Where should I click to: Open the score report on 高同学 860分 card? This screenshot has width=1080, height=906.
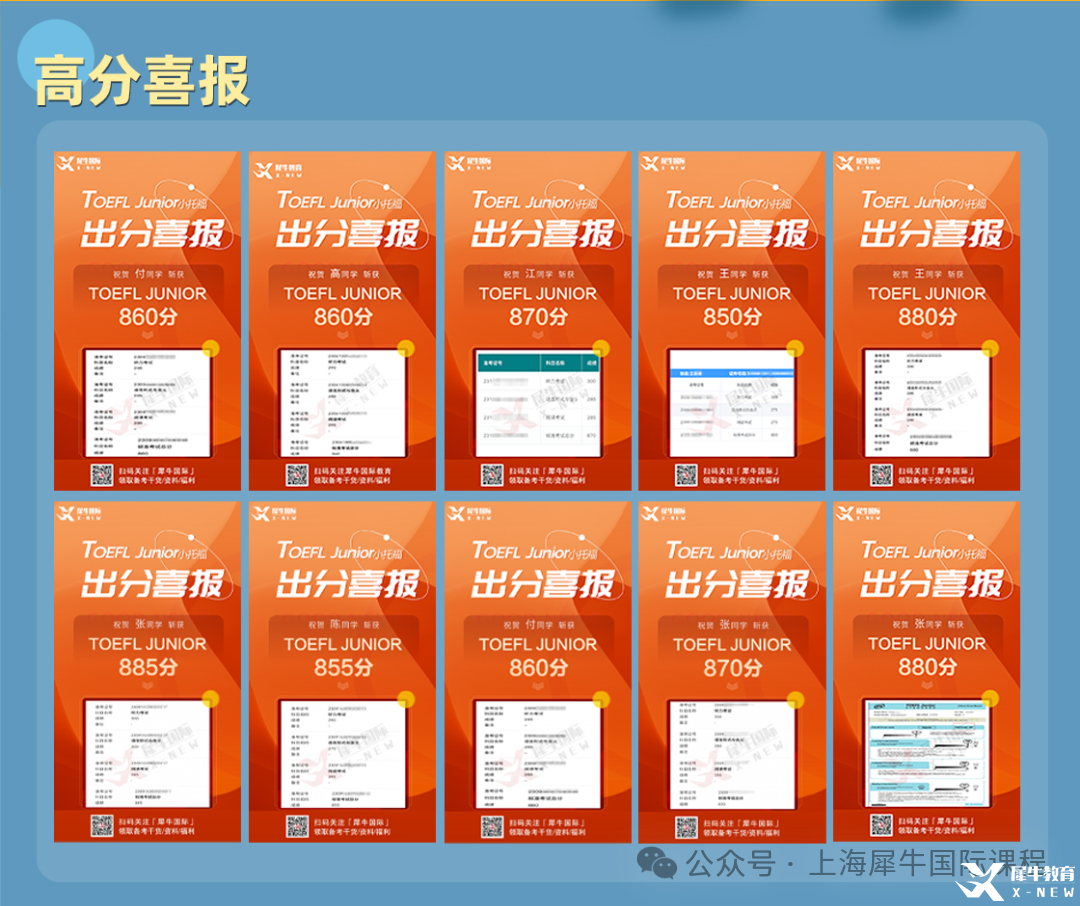coord(342,402)
